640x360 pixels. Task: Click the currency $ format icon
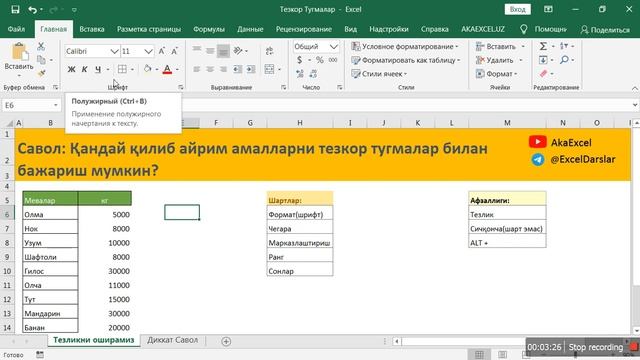tap(300, 60)
